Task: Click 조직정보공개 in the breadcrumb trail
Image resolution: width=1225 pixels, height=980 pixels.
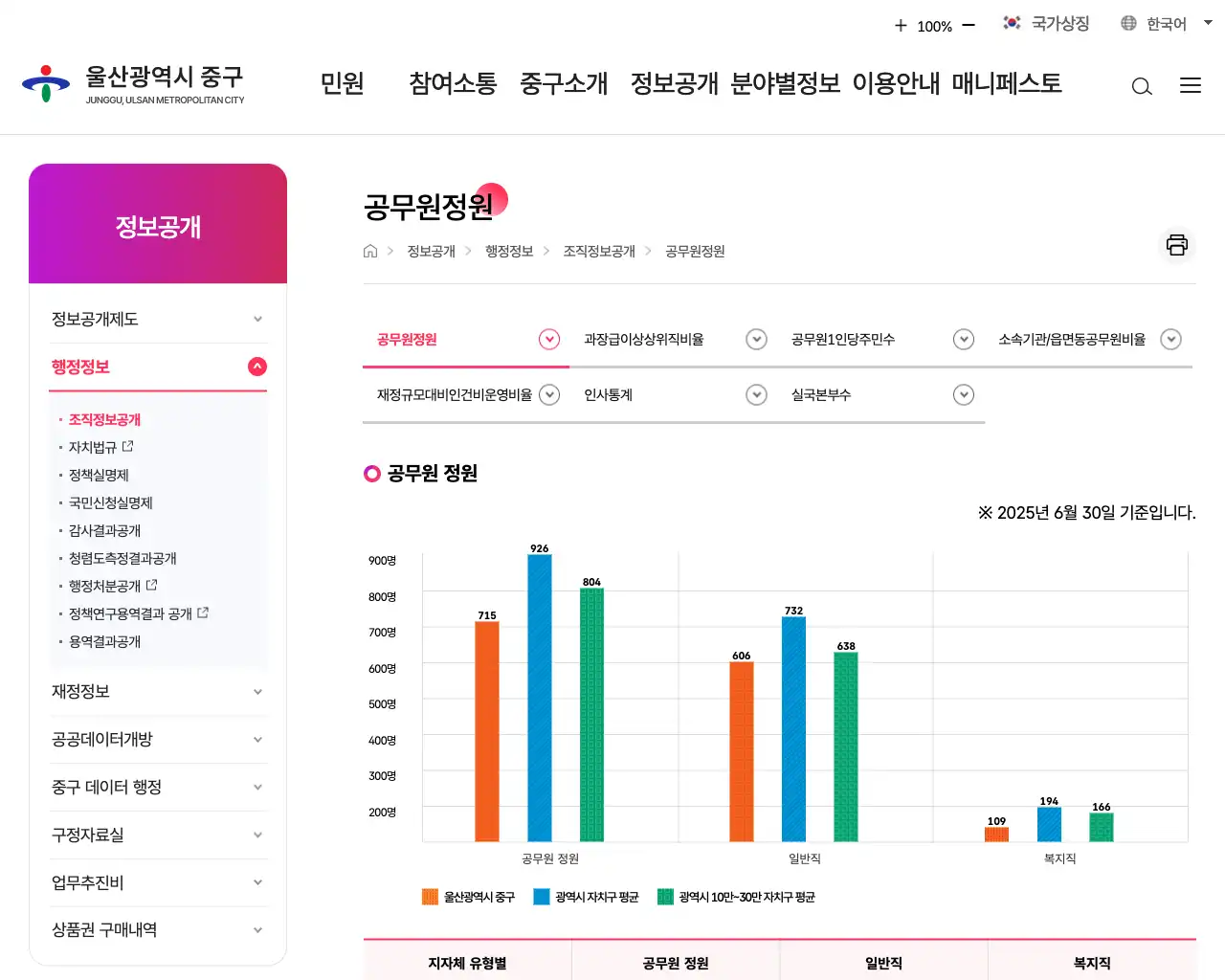Action: (599, 251)
